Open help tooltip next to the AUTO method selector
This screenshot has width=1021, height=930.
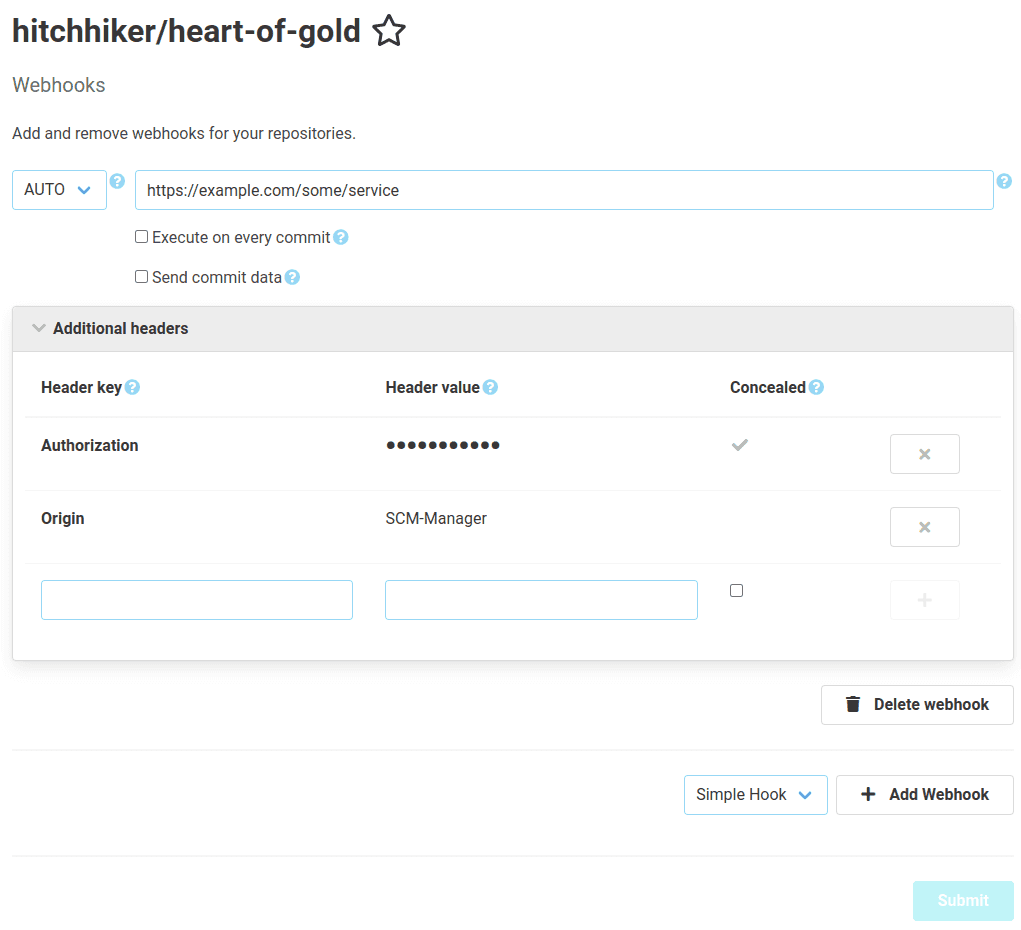coord(117,181)
